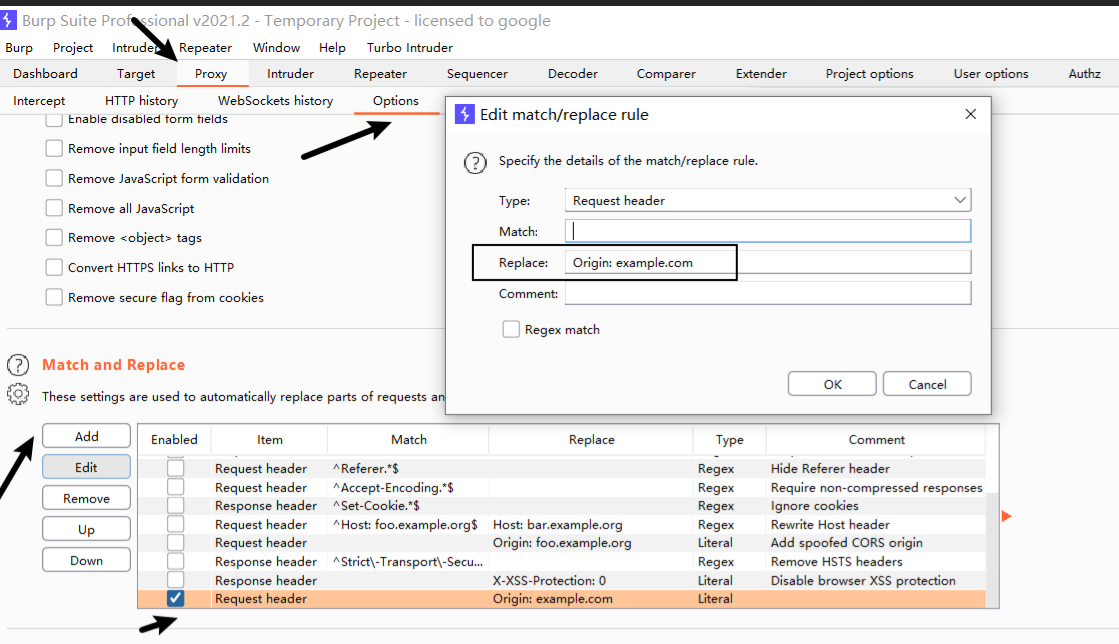Enable the Disable browser XSS protection rule

click(175, 580)
